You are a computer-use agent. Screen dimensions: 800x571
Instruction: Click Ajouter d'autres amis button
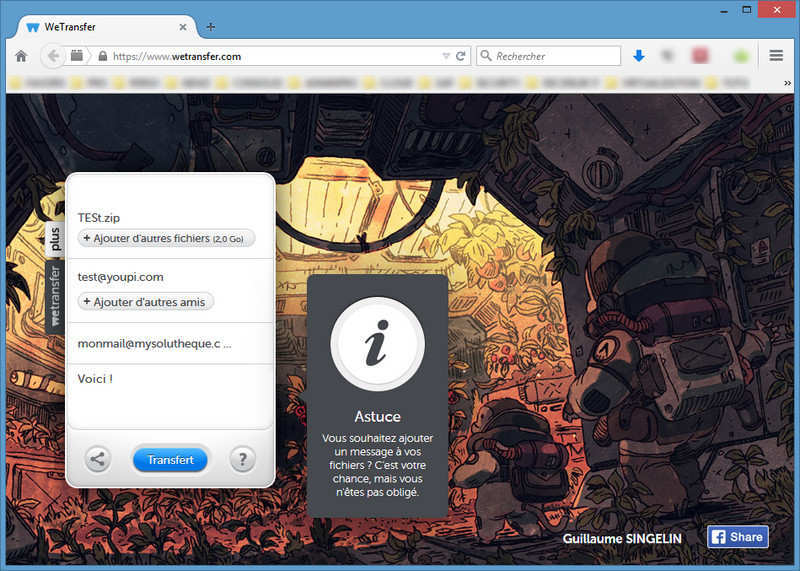[x=145, y=302]
